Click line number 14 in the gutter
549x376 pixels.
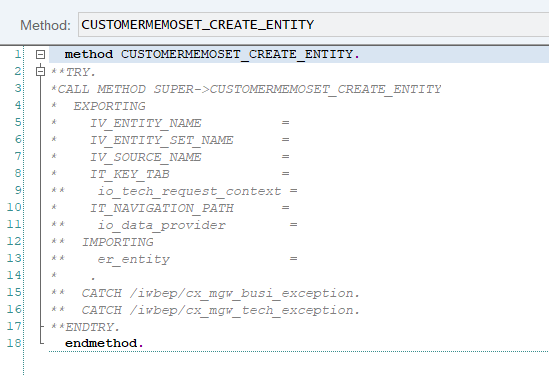pos(14,275)
